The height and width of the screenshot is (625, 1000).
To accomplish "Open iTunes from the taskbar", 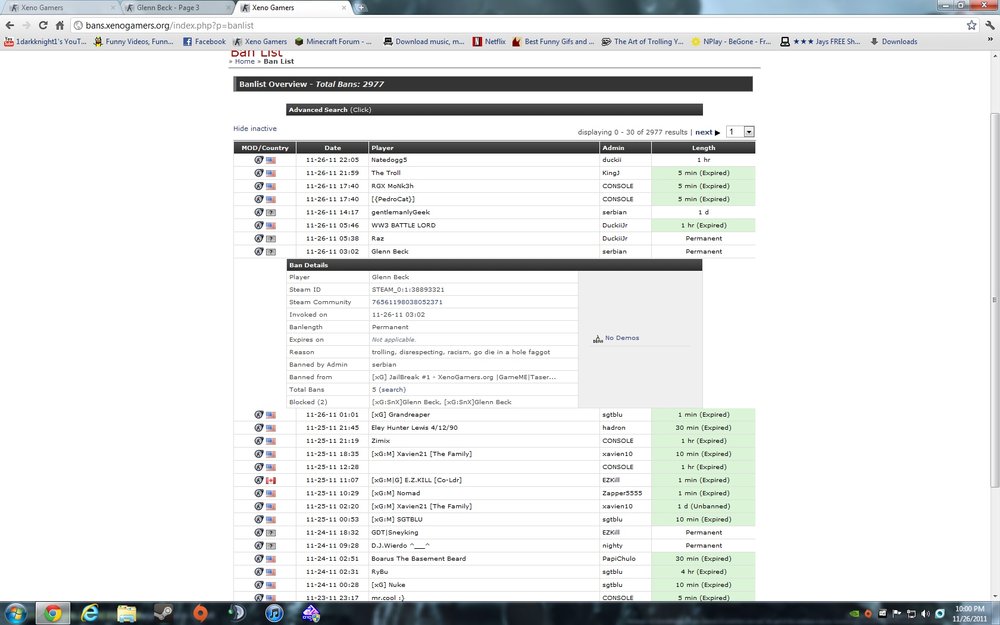I will (274, 614).
